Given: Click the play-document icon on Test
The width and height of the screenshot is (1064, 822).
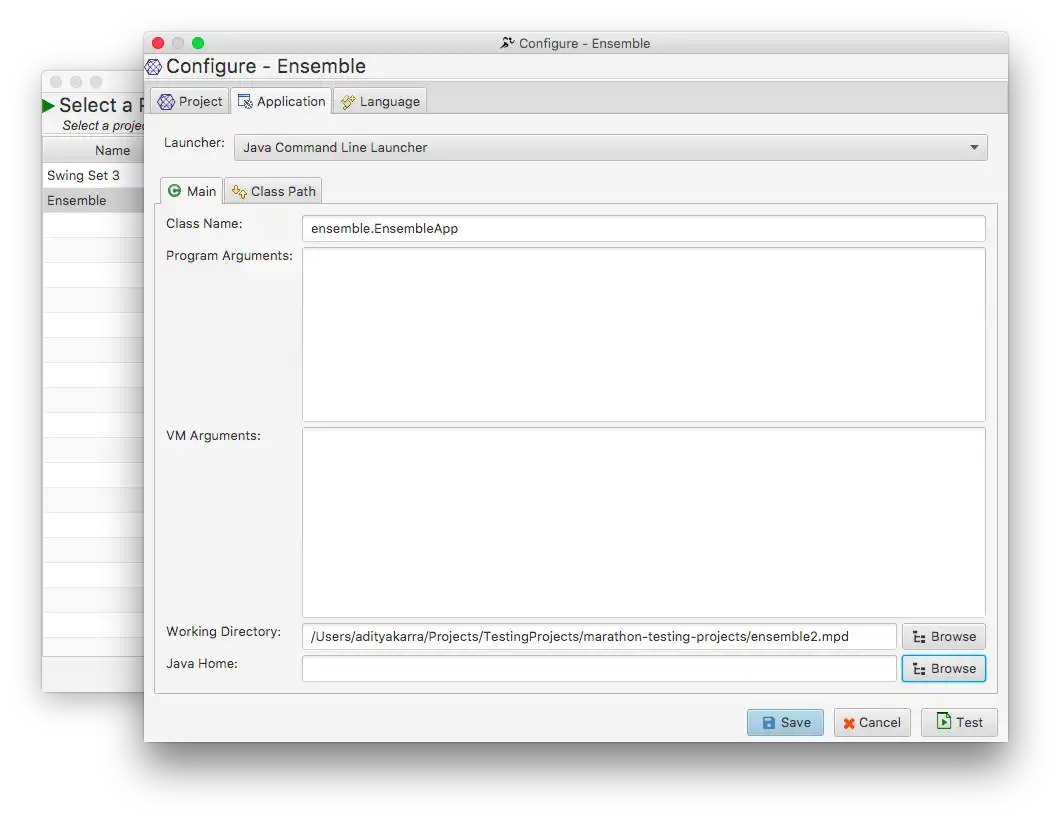Looking at the screenshot, I should tap(944, 721).
